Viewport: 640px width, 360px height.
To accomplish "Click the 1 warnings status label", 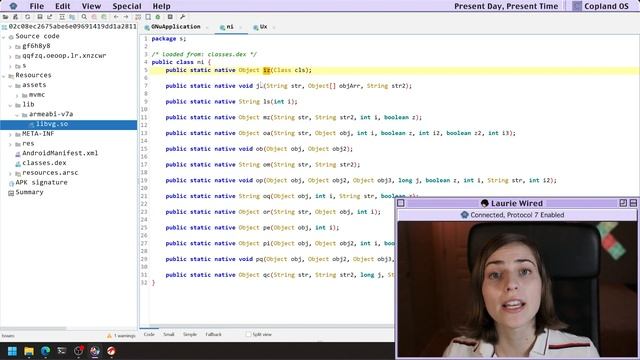I will 124,336.
